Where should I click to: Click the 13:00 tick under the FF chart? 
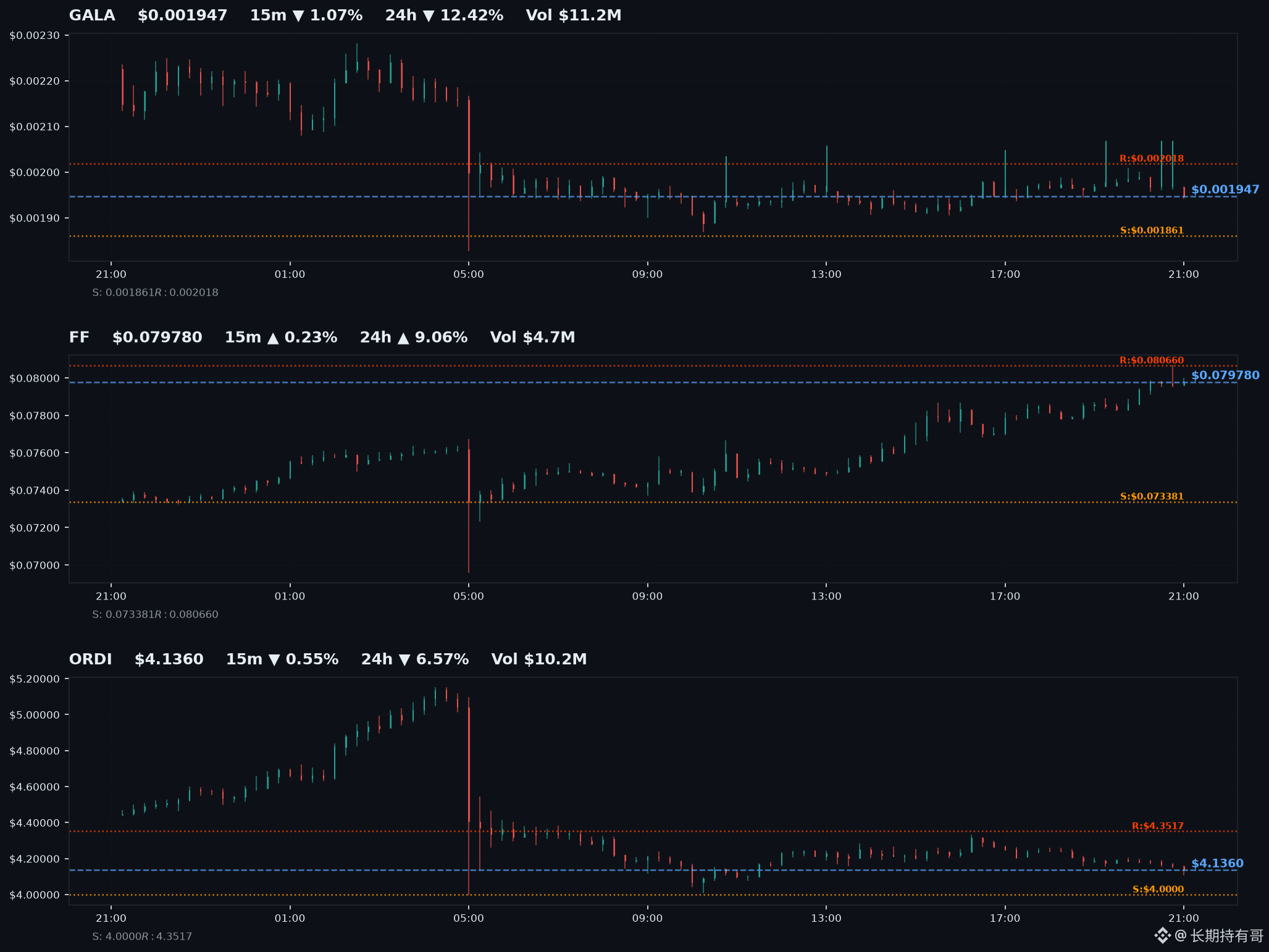point(826,596)
